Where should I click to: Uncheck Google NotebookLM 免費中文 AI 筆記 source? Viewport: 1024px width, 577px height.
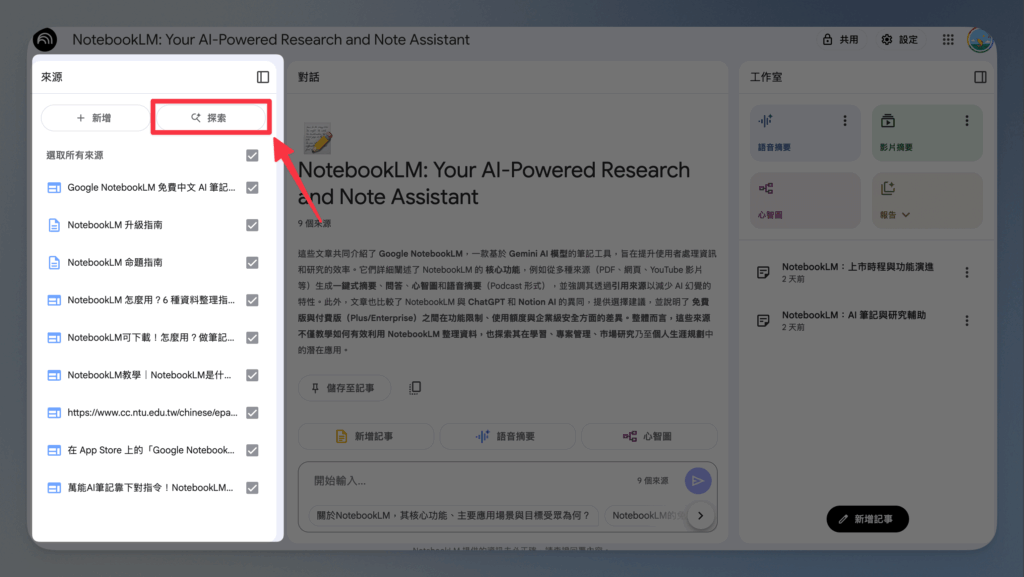(252, 188)
